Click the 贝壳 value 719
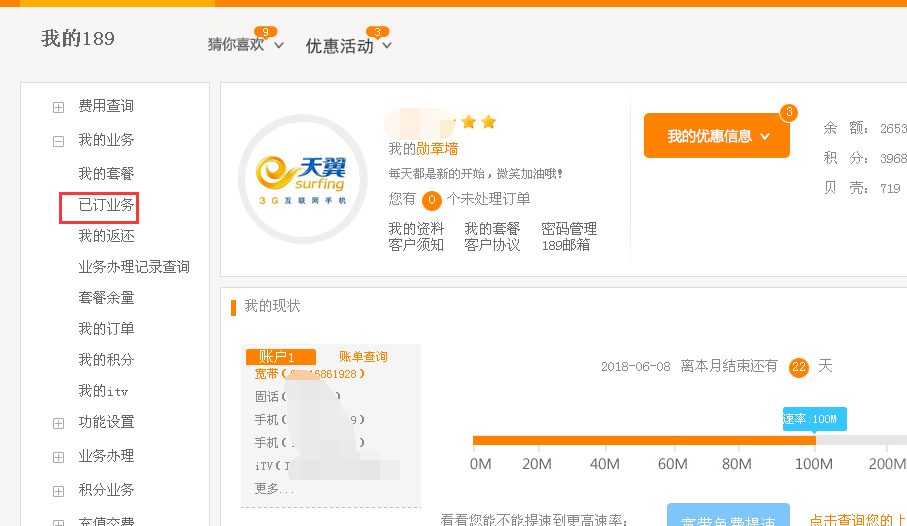907x526 pixels. 890,189
